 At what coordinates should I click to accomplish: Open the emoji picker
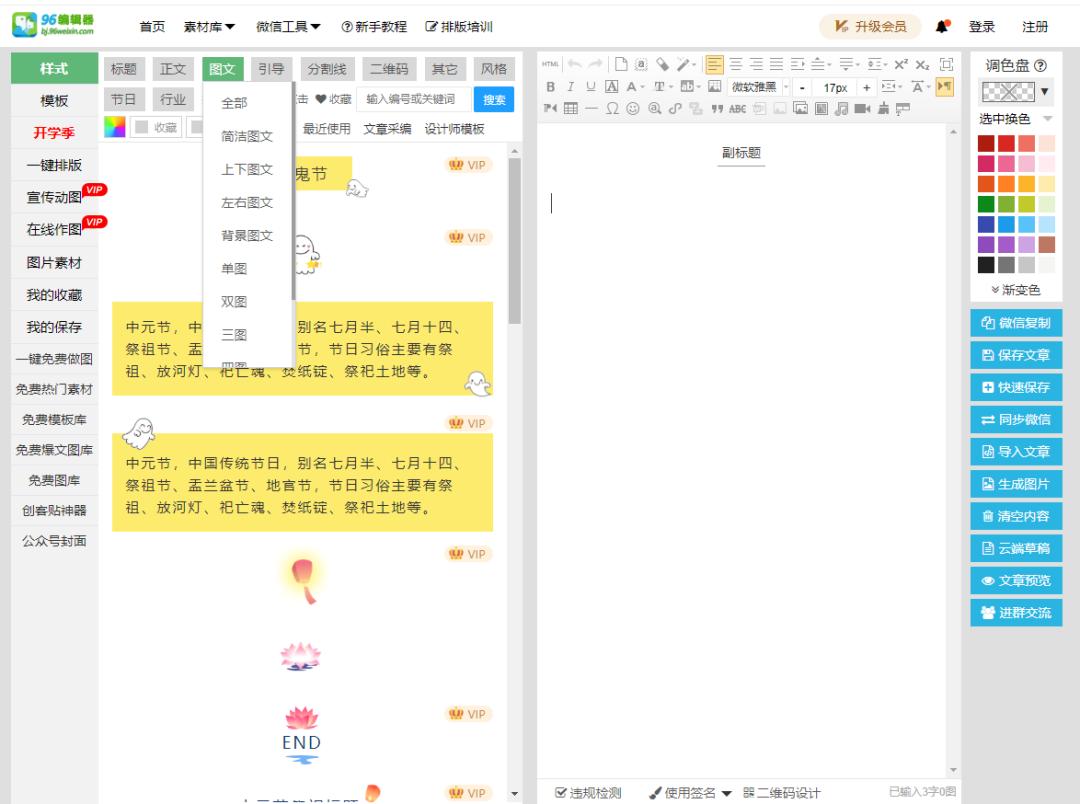coord(634,108)
